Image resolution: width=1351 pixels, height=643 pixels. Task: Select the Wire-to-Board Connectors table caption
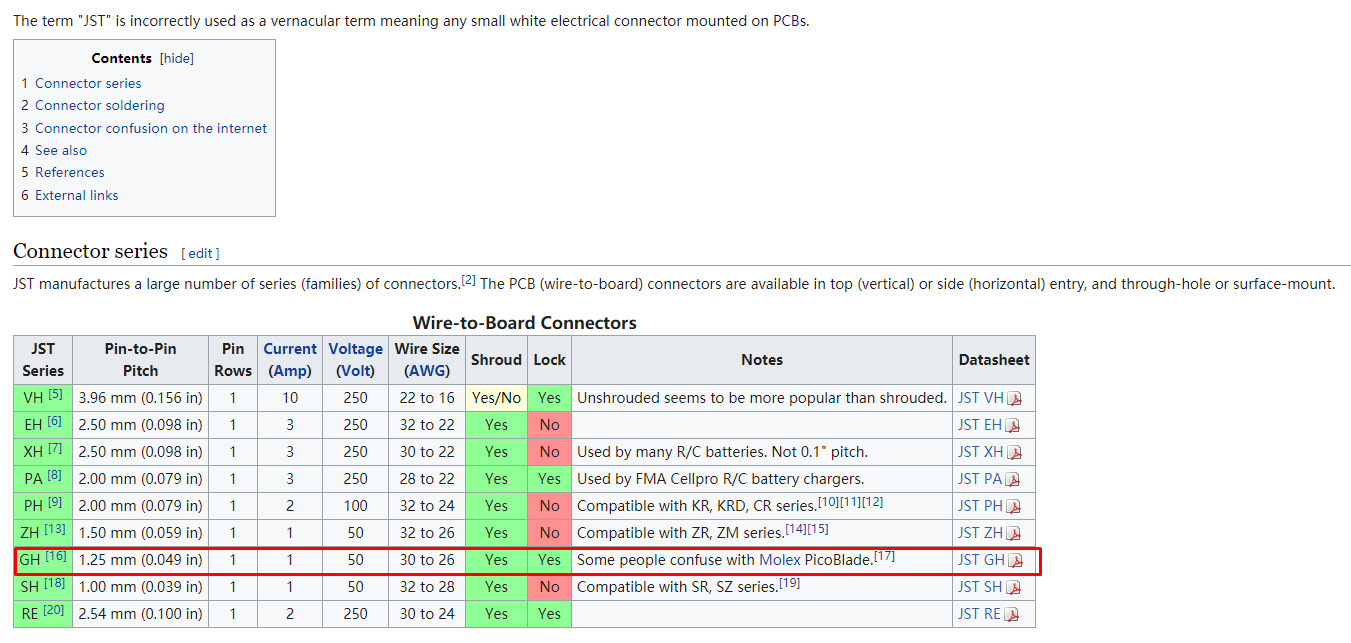click(x=524, y=323)
